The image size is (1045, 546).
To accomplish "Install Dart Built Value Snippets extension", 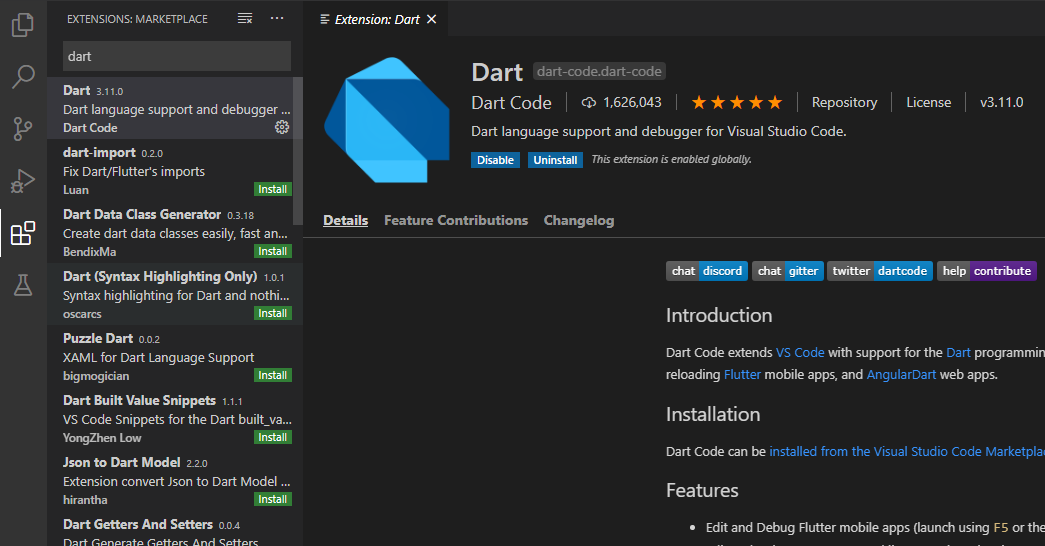I will 273,437.
